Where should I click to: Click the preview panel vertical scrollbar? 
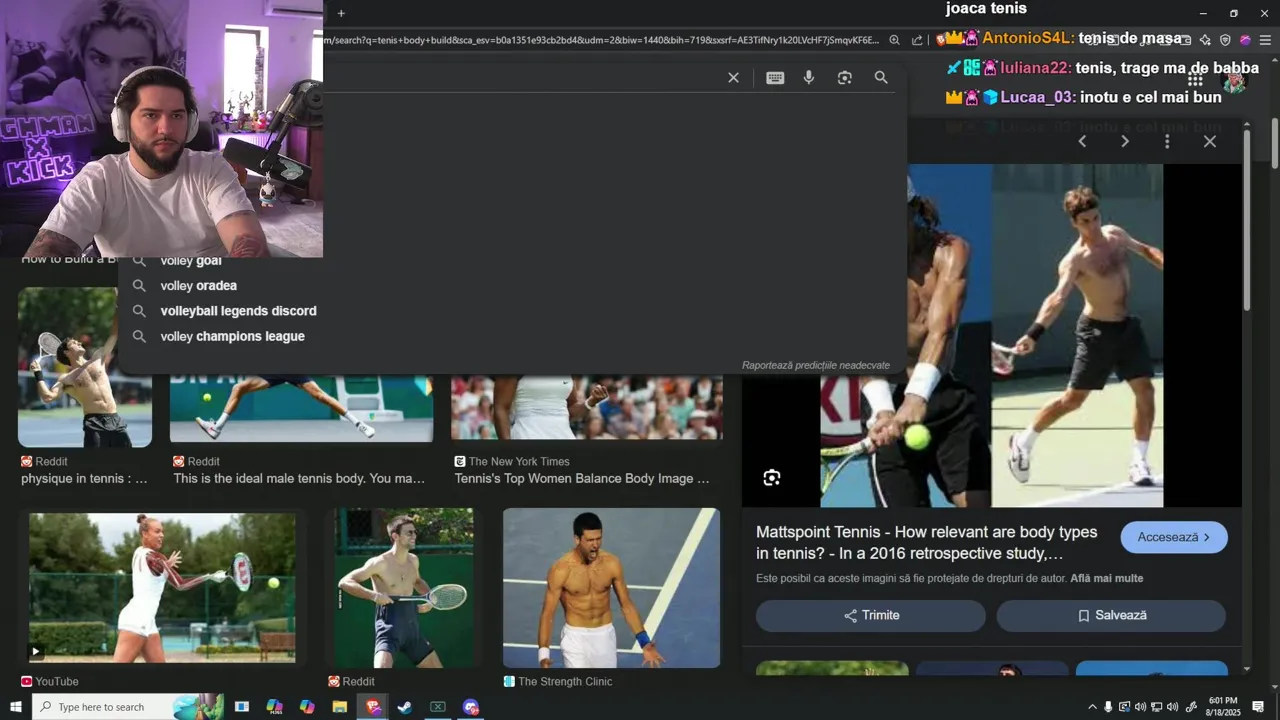(x=1247, y=220)
